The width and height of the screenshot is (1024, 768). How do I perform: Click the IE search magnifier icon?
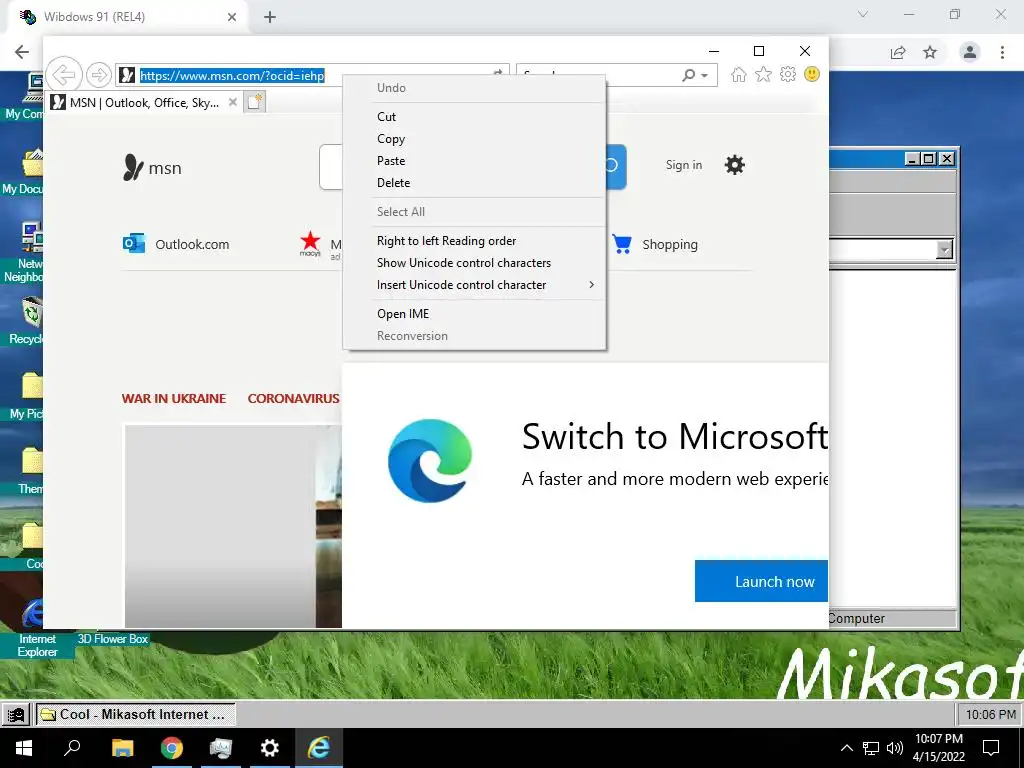click(688, 75)
